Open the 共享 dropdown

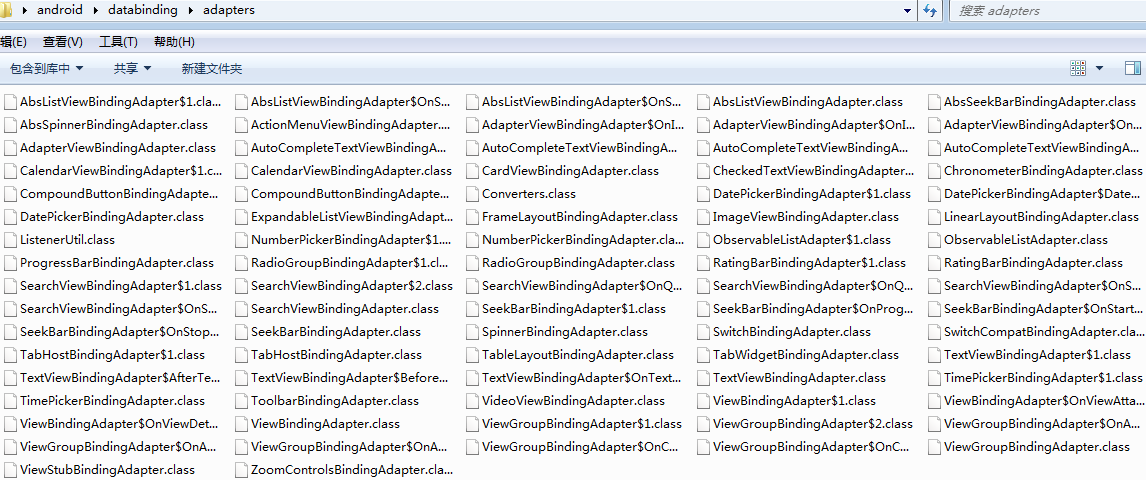tap(132, 68)
